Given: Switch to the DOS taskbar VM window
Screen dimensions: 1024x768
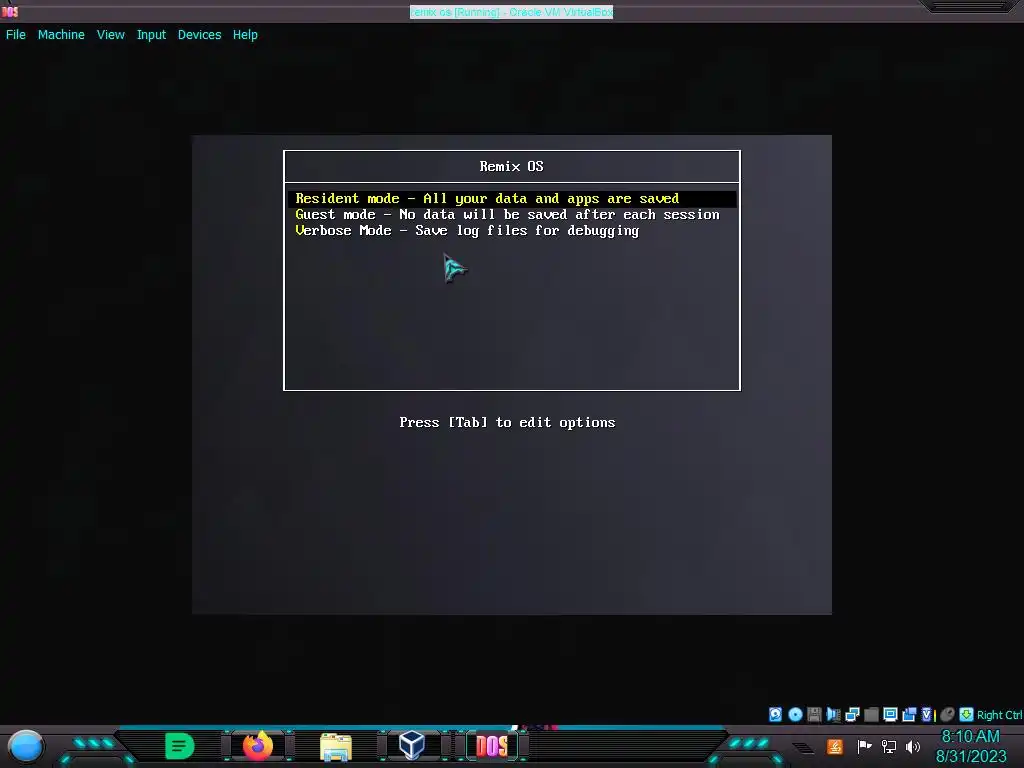Looking at the screenshot, I should click(x=492, y=746).
